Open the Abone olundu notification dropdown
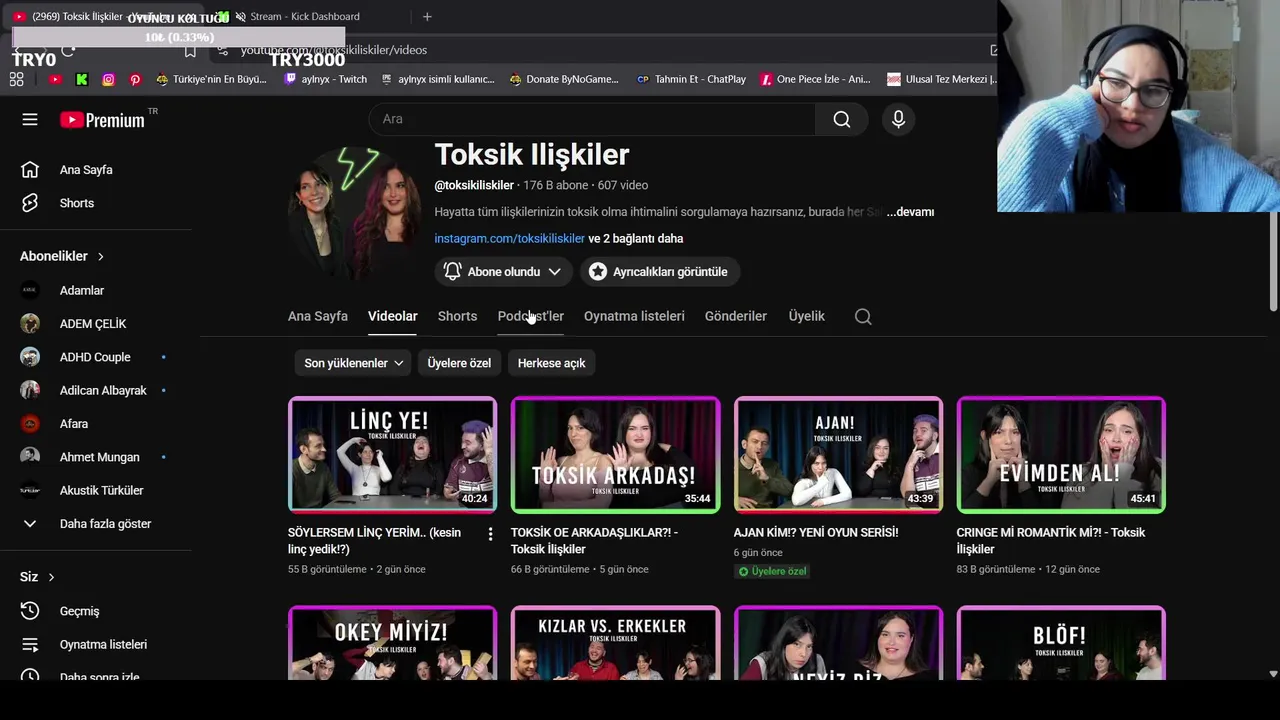 [x=503, y=272]
